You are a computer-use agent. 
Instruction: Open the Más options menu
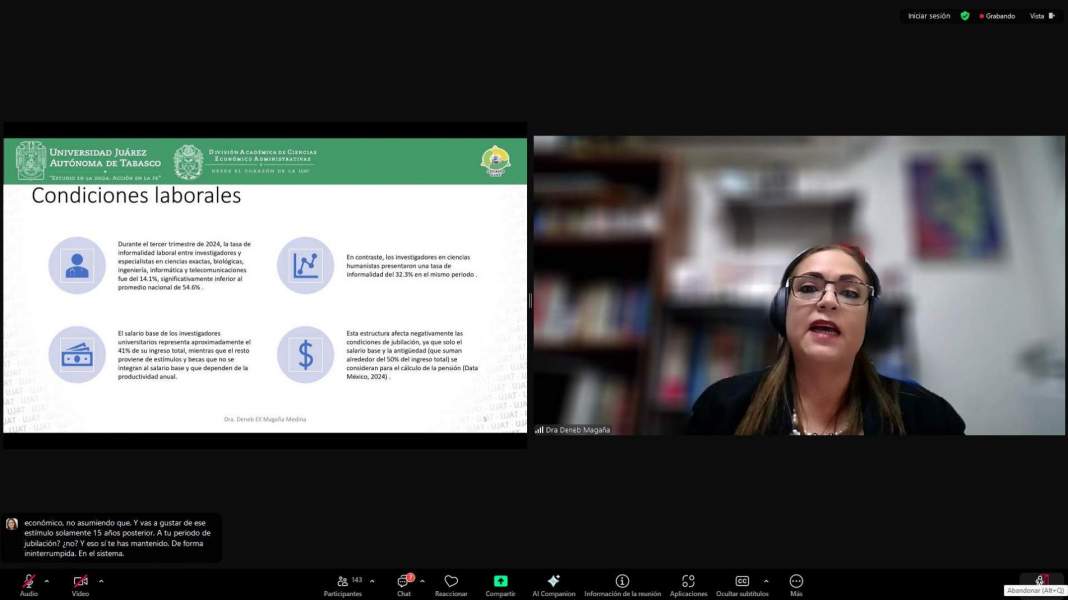coord(796,583)
